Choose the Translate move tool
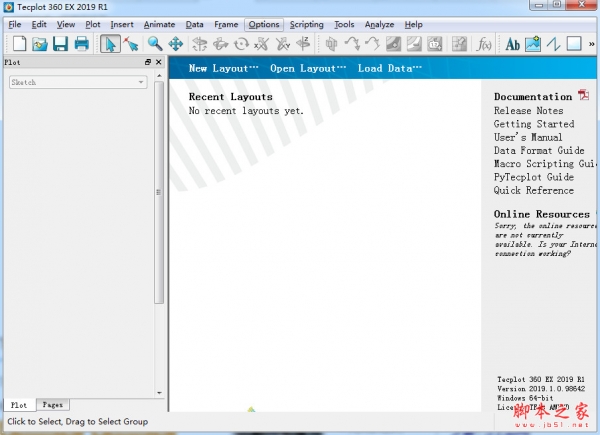Image resolution: width=600 pixels, height=435 pixels. [175, 43]
